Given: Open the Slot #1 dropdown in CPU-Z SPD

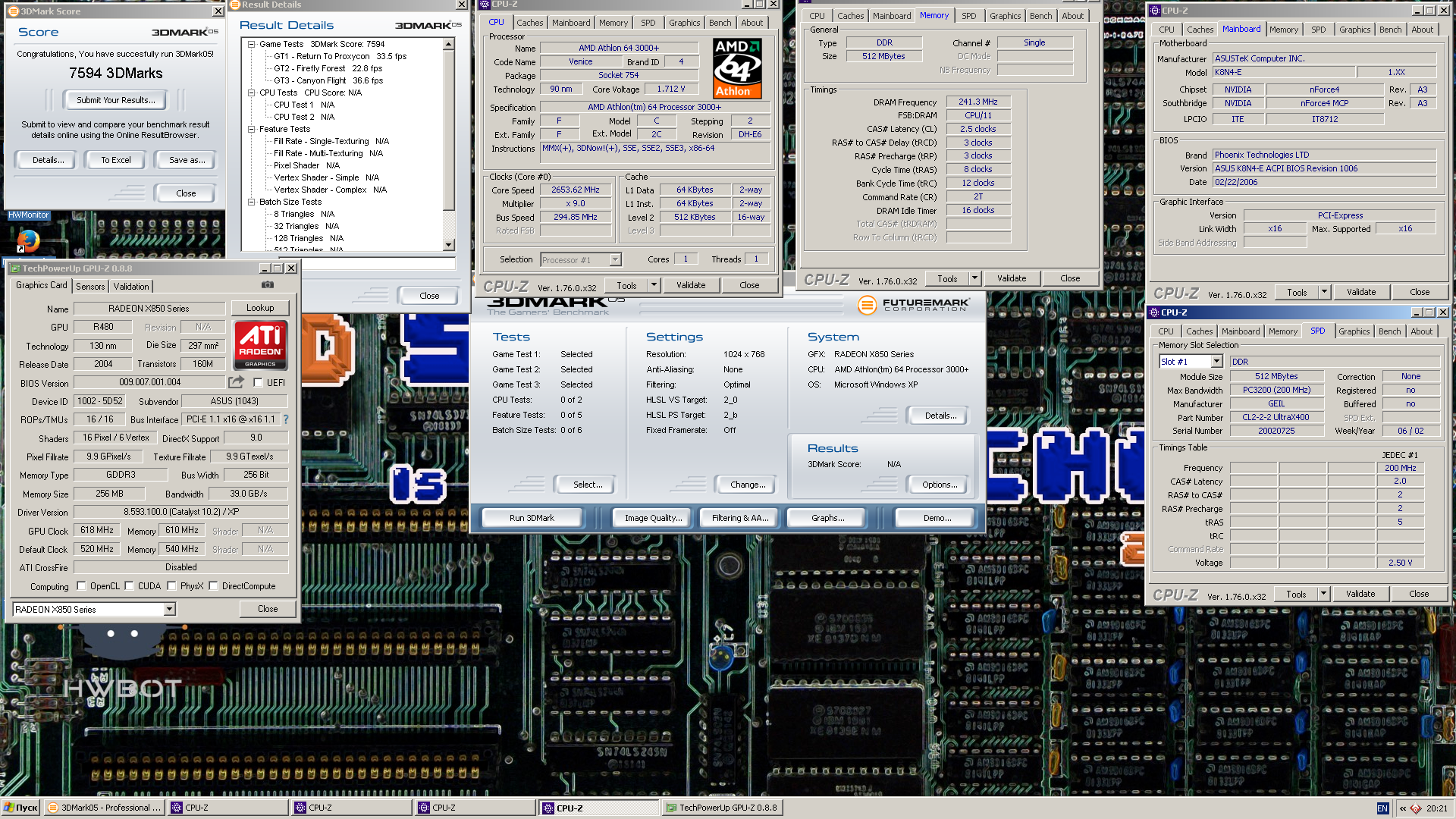Looking at the screenshot, I should (x=1217, y=362).
